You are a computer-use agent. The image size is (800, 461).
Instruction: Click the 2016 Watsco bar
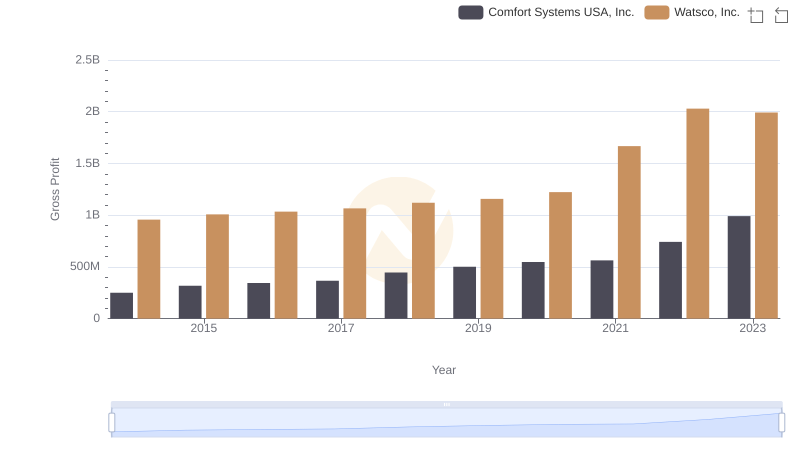(286, 265)
